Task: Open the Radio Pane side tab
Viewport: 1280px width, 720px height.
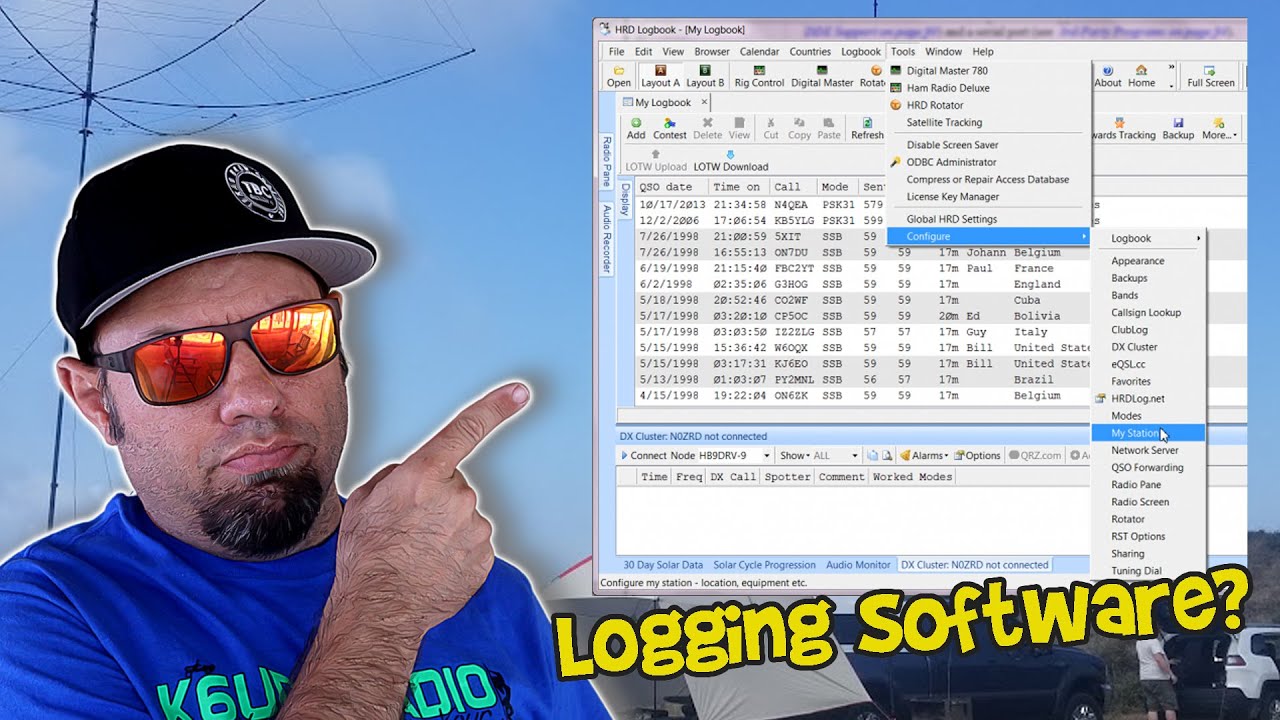Action: click(x=606, y=162)
